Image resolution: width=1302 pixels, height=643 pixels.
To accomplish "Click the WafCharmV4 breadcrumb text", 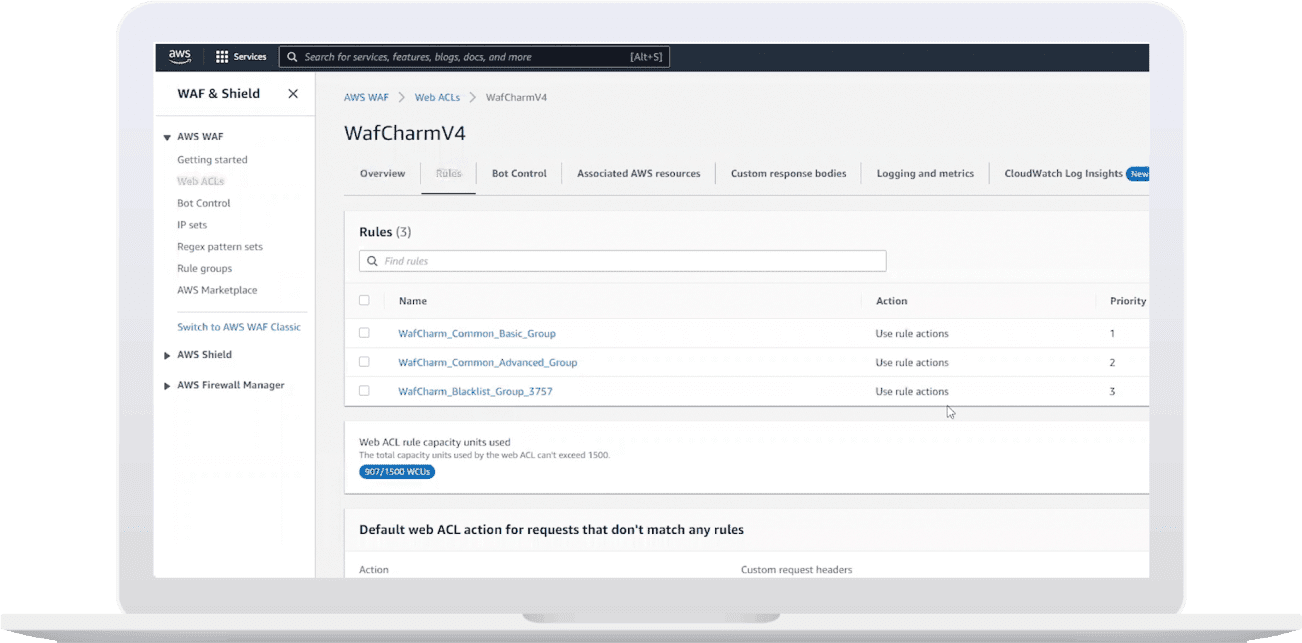I will (x=516, y=98).
